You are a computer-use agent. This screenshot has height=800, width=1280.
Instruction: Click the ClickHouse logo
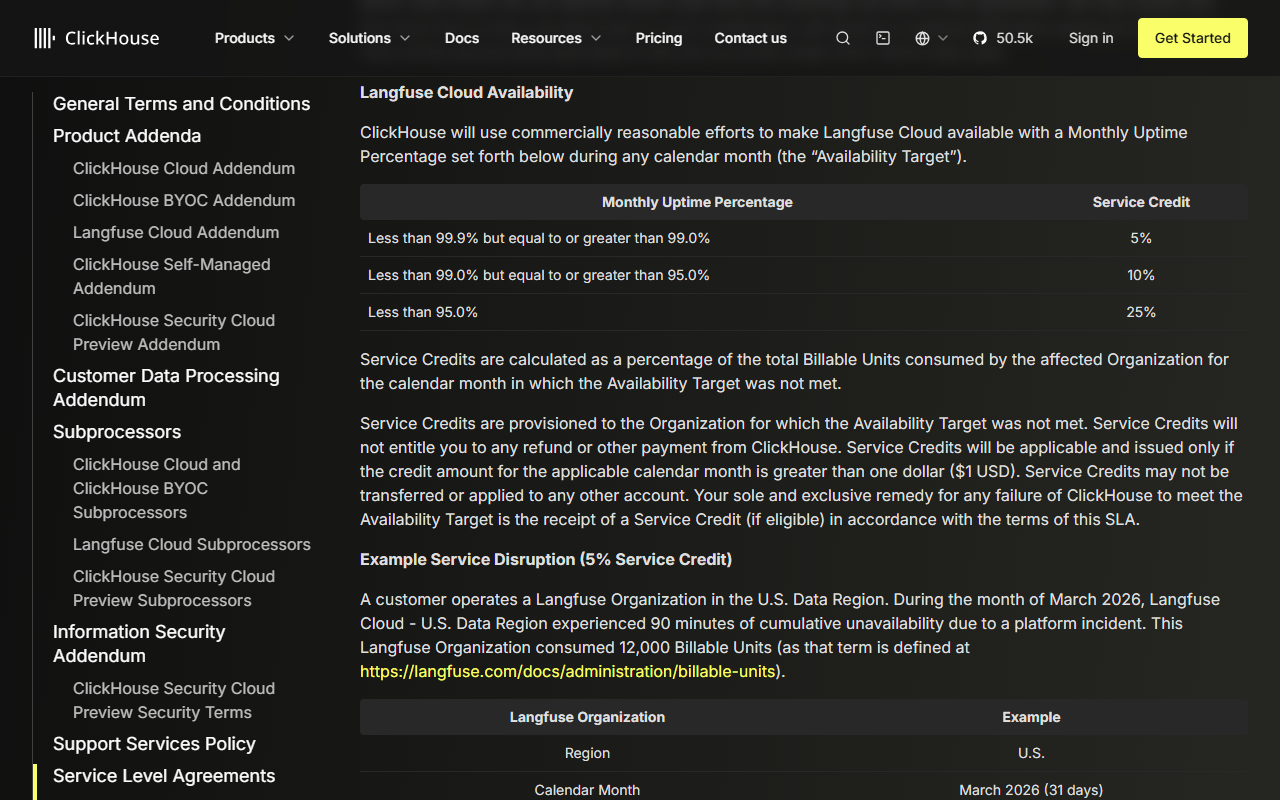click(x=96, y=38)
